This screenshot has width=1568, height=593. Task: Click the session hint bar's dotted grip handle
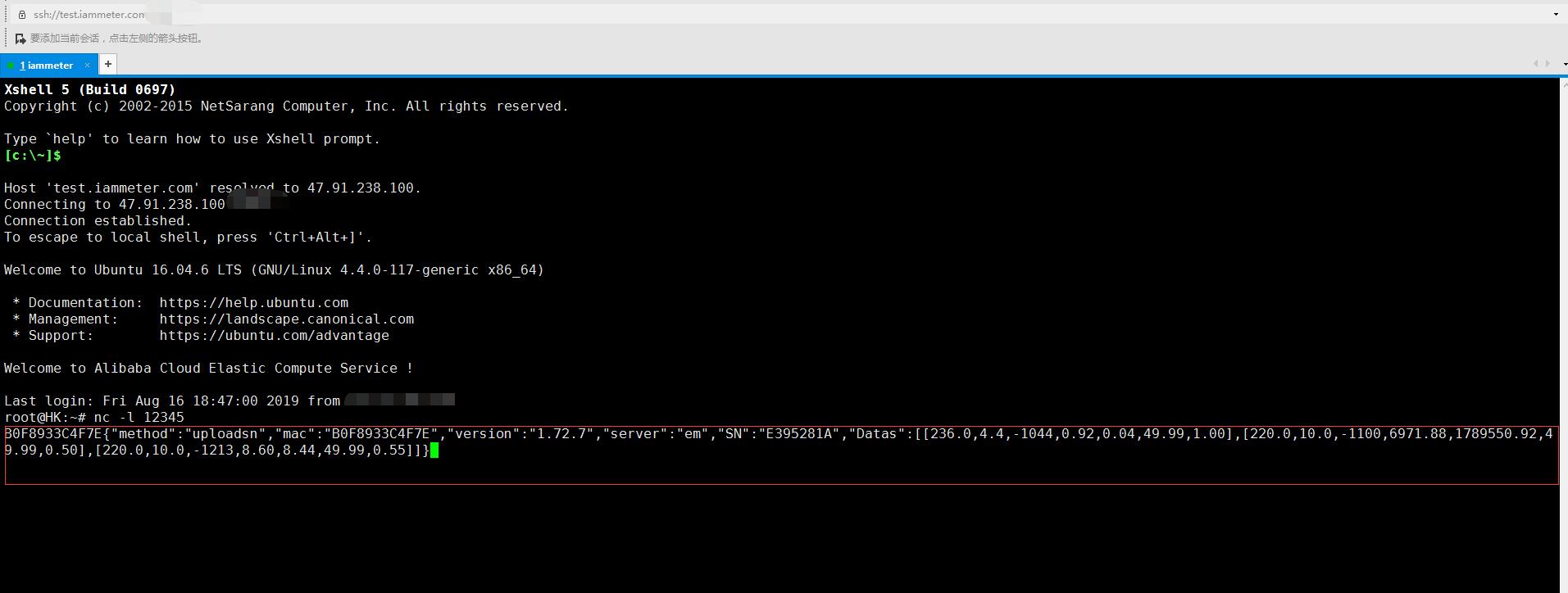pos(7,38)
